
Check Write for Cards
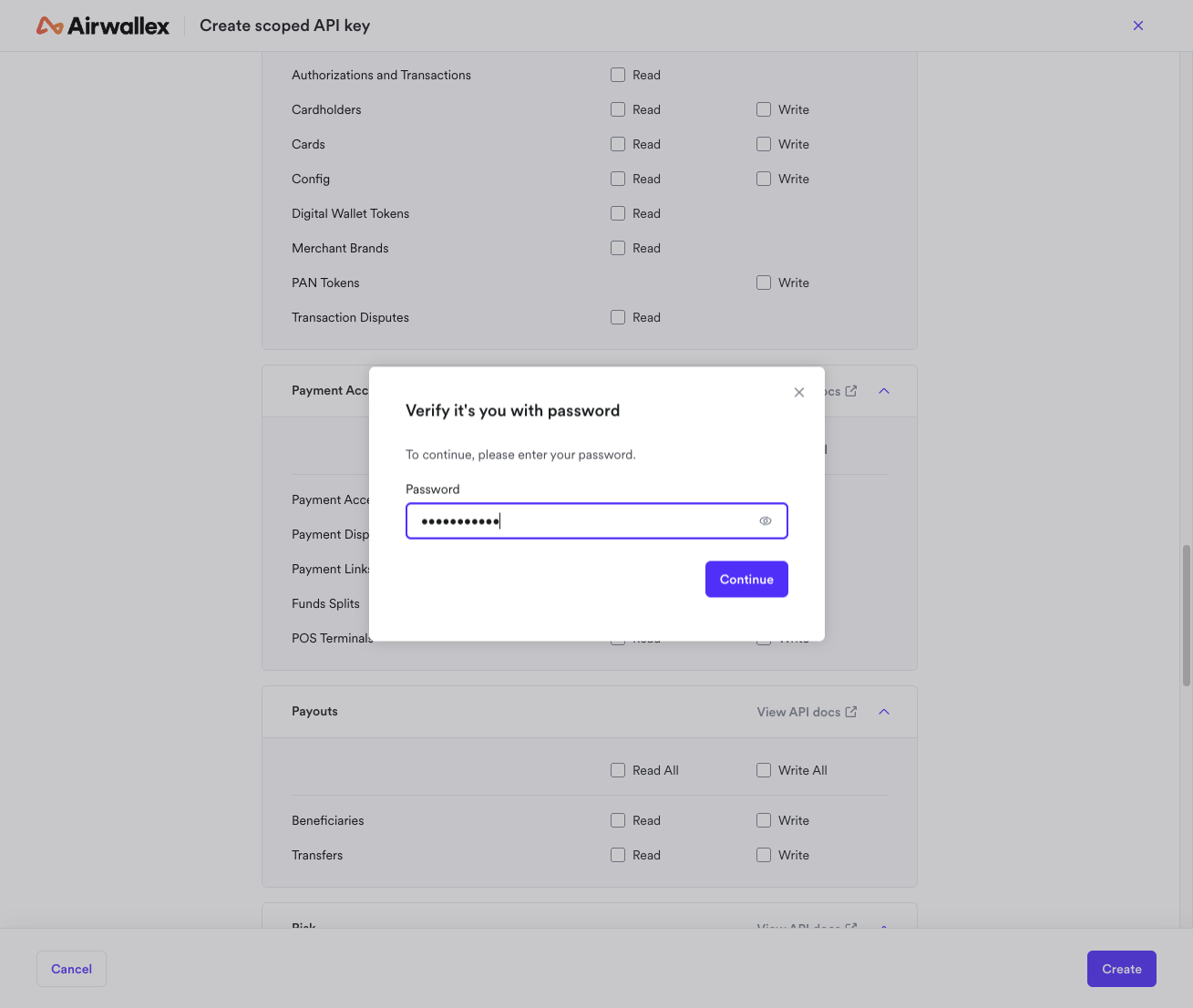pyautogui.click(x=764, y=144)
